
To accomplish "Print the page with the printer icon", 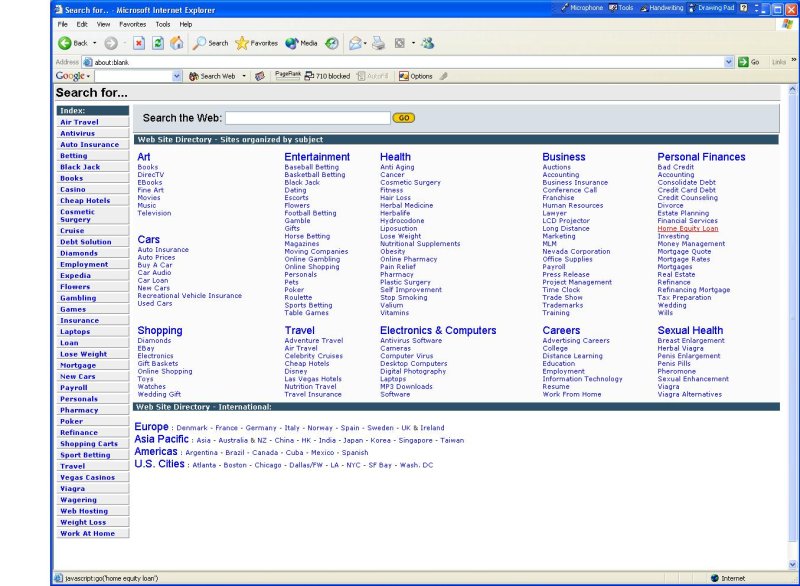I will (x=379, y=43).
